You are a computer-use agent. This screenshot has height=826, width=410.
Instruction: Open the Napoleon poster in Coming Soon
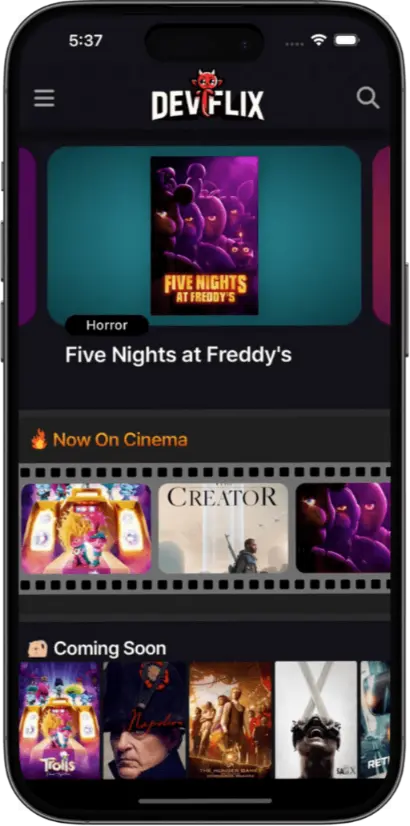pos(145,720)
